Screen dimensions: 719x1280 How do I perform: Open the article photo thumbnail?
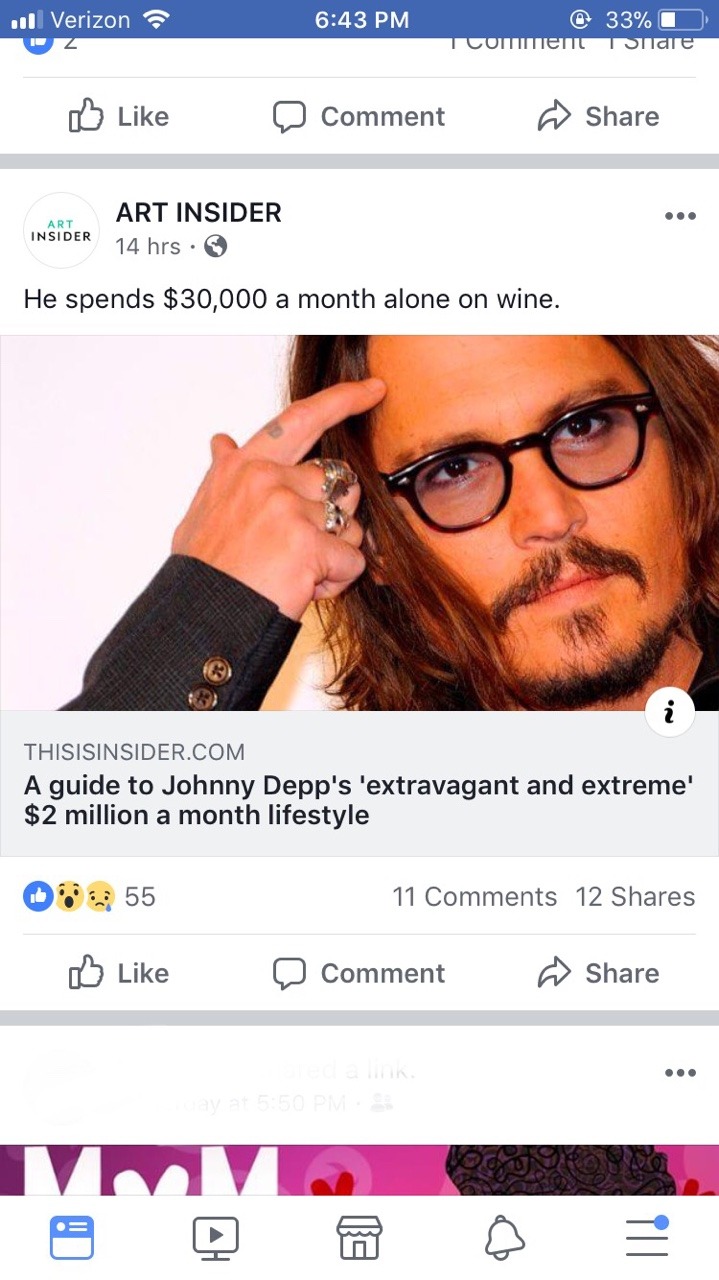tap(359, 522)
